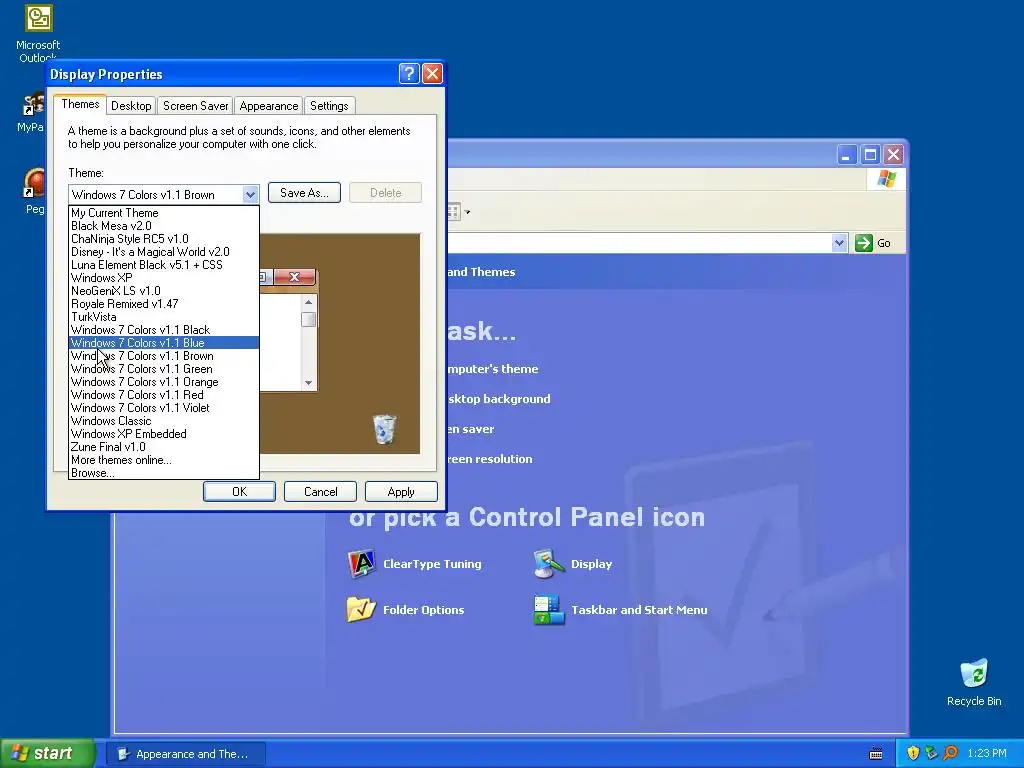Click the magnifier tray icon
Image resolution: width=1024 pixels, height=768 pixels.
[x=950, y=753]
